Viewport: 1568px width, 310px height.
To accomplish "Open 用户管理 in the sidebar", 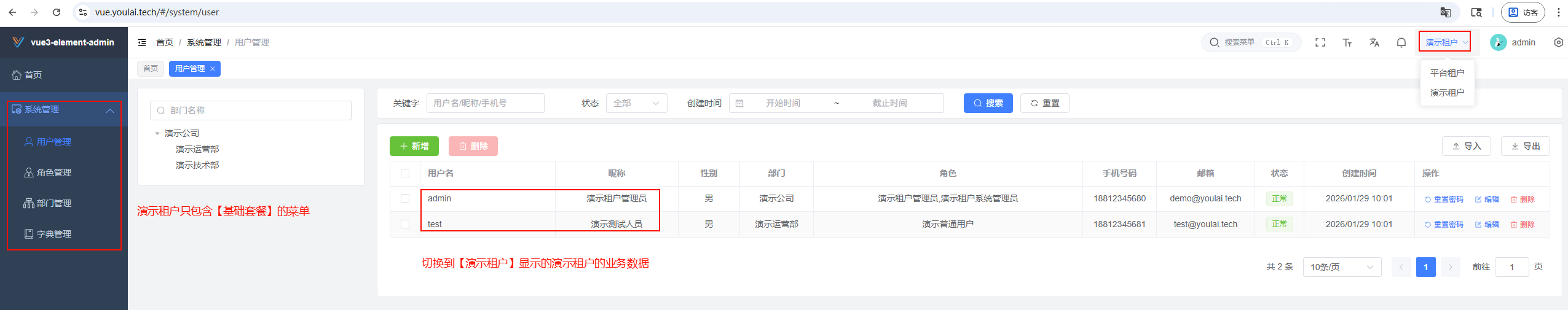I will tap(64, 142).
